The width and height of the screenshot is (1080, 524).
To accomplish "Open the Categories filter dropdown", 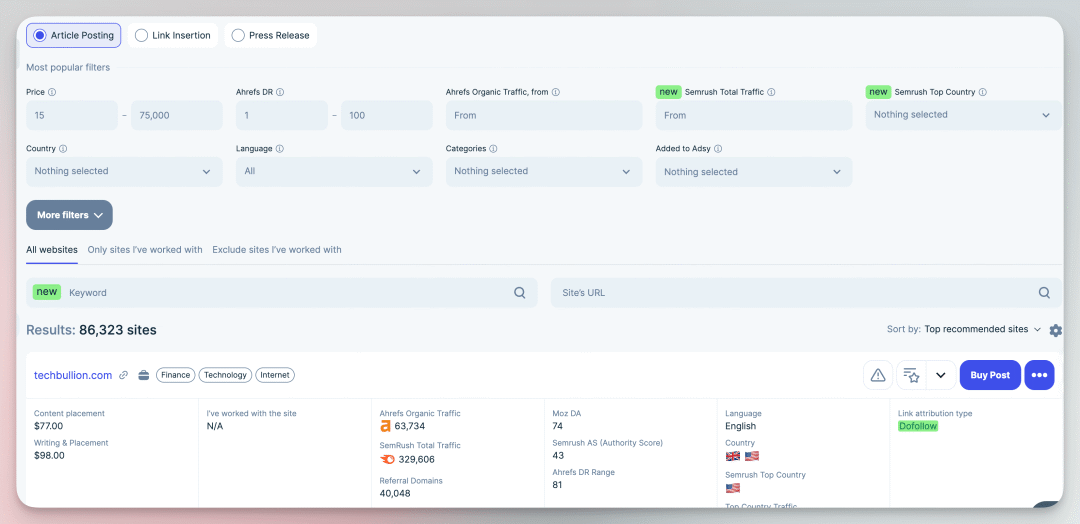I will pos(544,171).
